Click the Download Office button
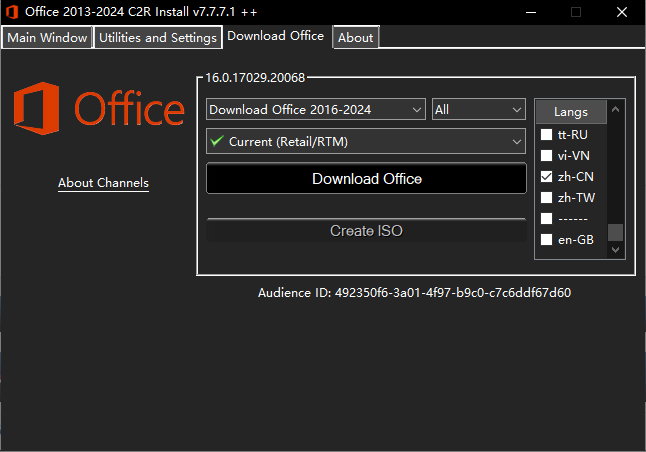Viewport: 646px width, 452px height. point(366,178)
